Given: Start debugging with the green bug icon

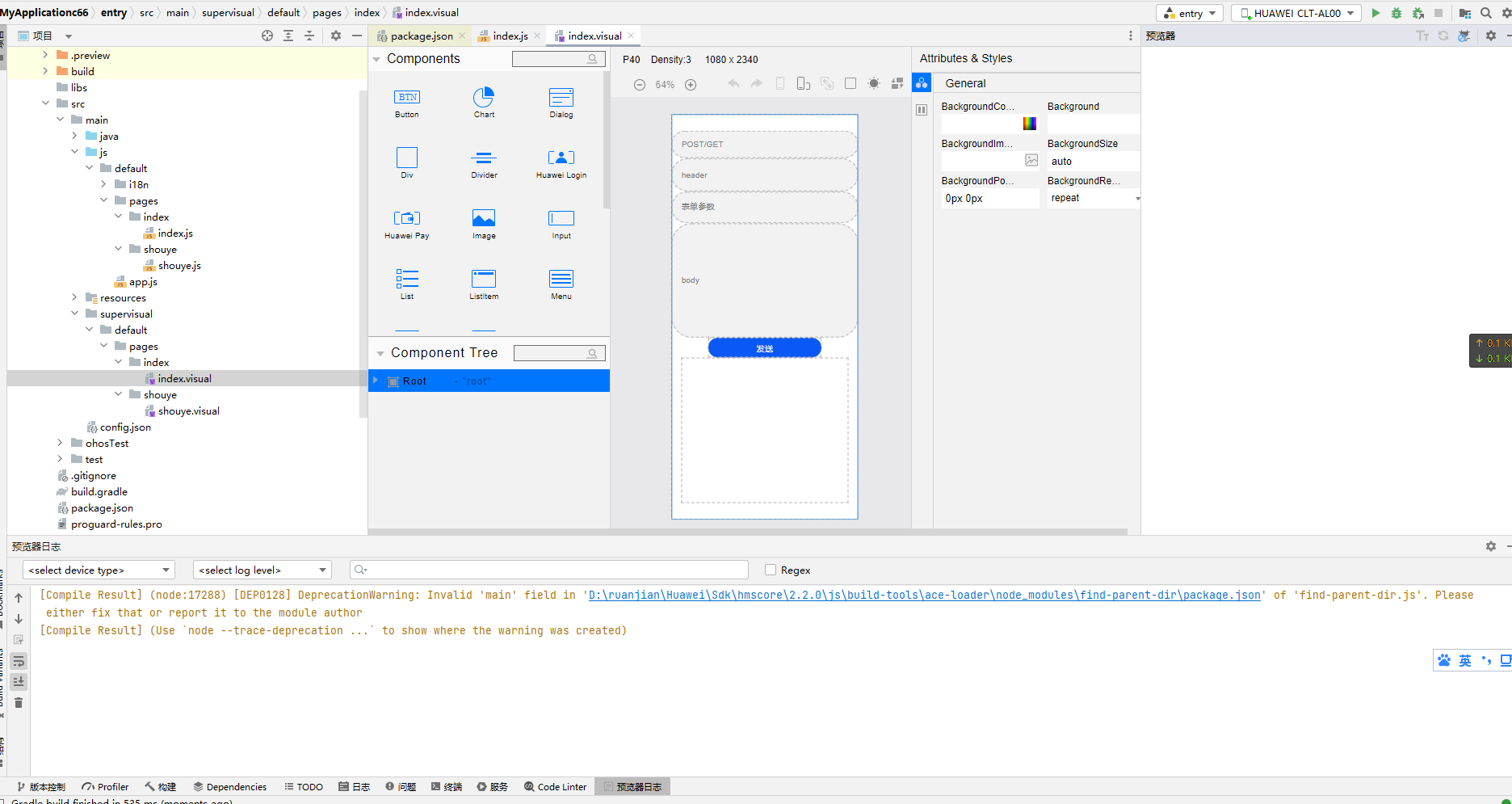Looking at the screenshot, I should (x=1396, y=13).
